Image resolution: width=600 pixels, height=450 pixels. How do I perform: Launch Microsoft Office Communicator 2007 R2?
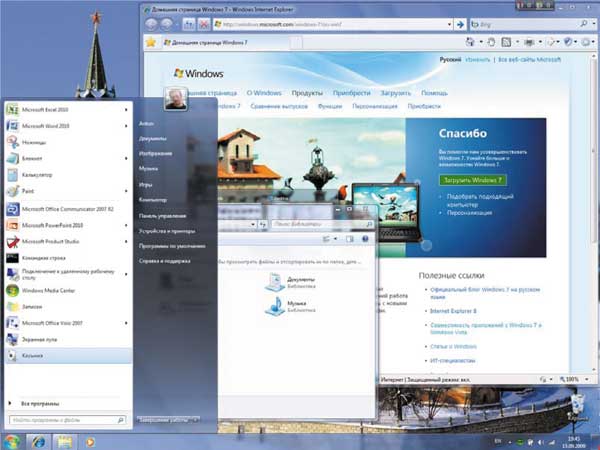tap(67, 209)
